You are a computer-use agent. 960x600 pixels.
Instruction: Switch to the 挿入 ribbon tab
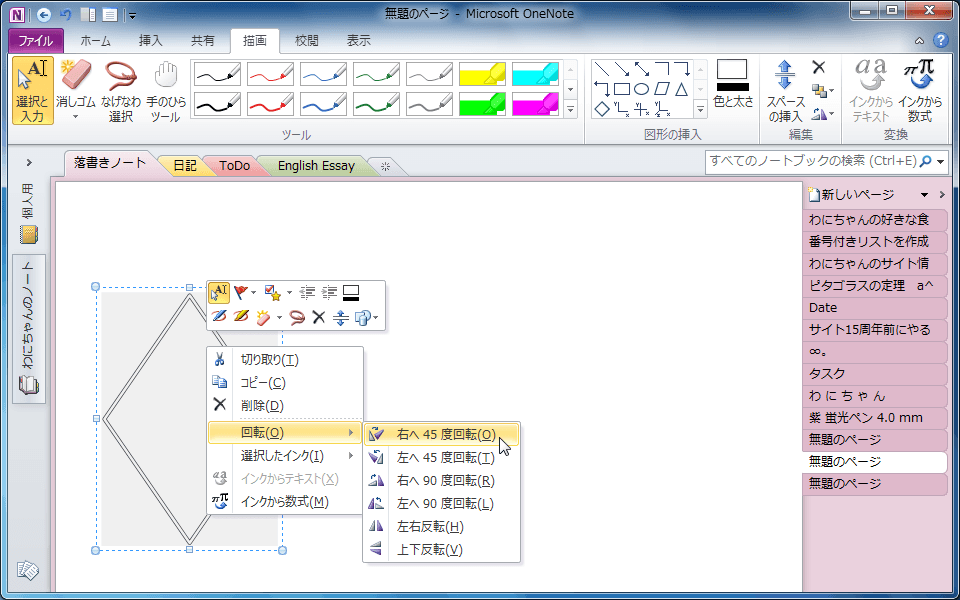pyautogui.click(x=151, y=41)
